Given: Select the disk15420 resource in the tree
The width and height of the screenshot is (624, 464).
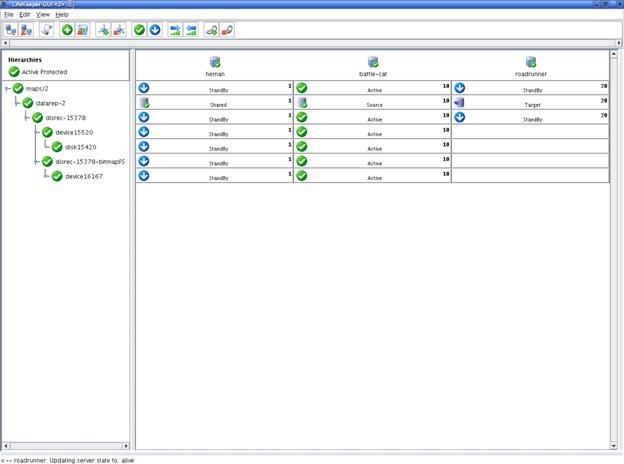Looking at the screenshot, I should (x=81, y=147).
